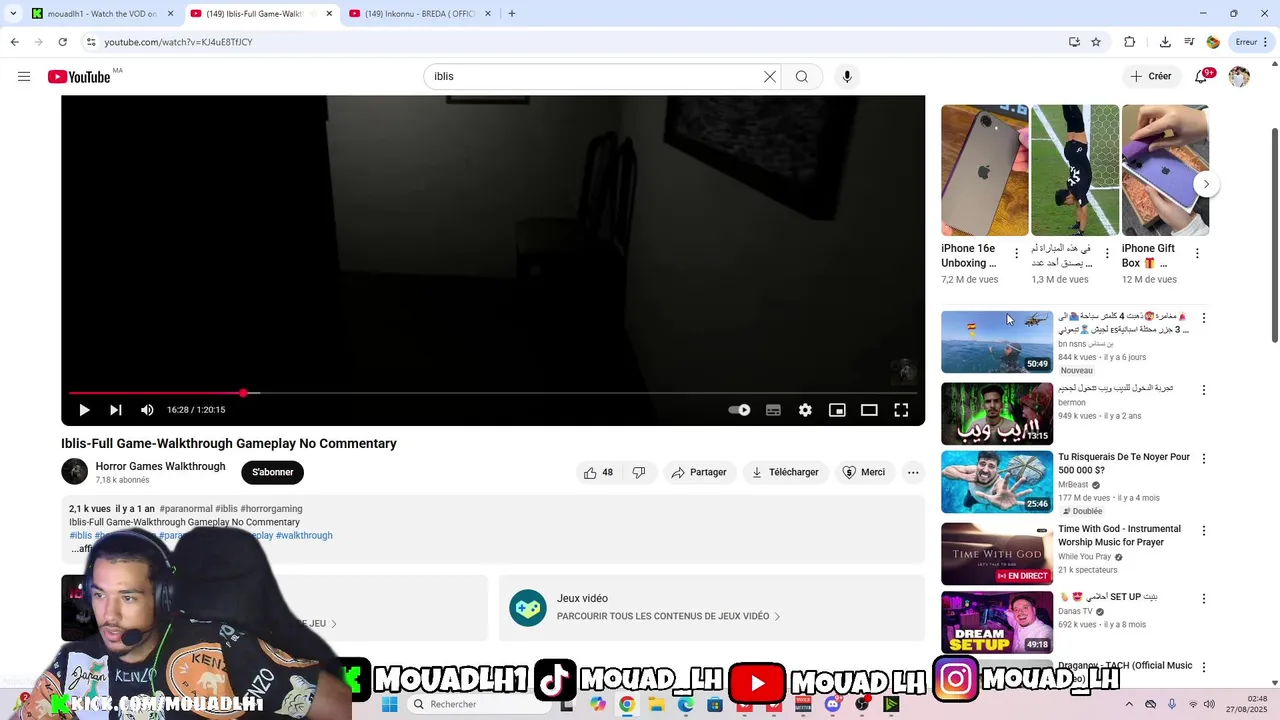Image resolution: width=1280 pixels, height=720 pixels.
Task: Click the #walkthrough hashtag in the description
Action: click(x=304, y=536)
